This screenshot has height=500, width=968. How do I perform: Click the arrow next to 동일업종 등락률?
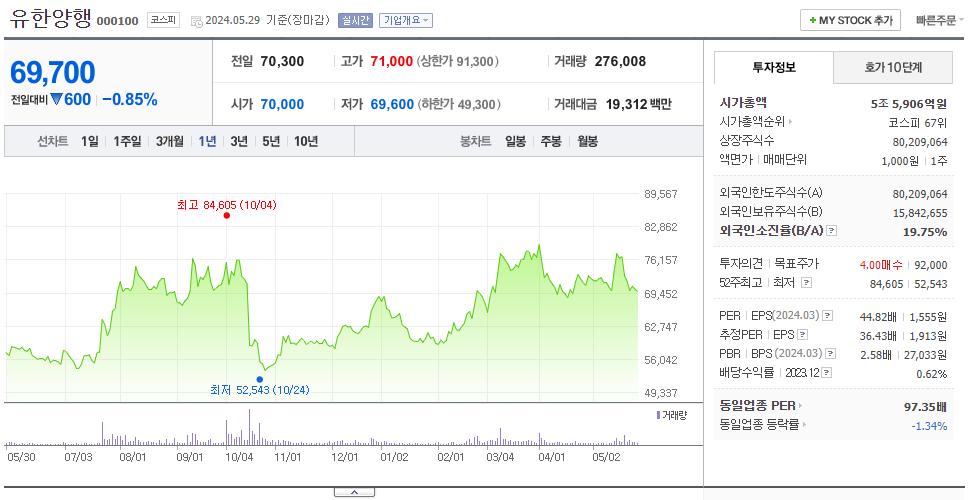[x=804, y=425]
